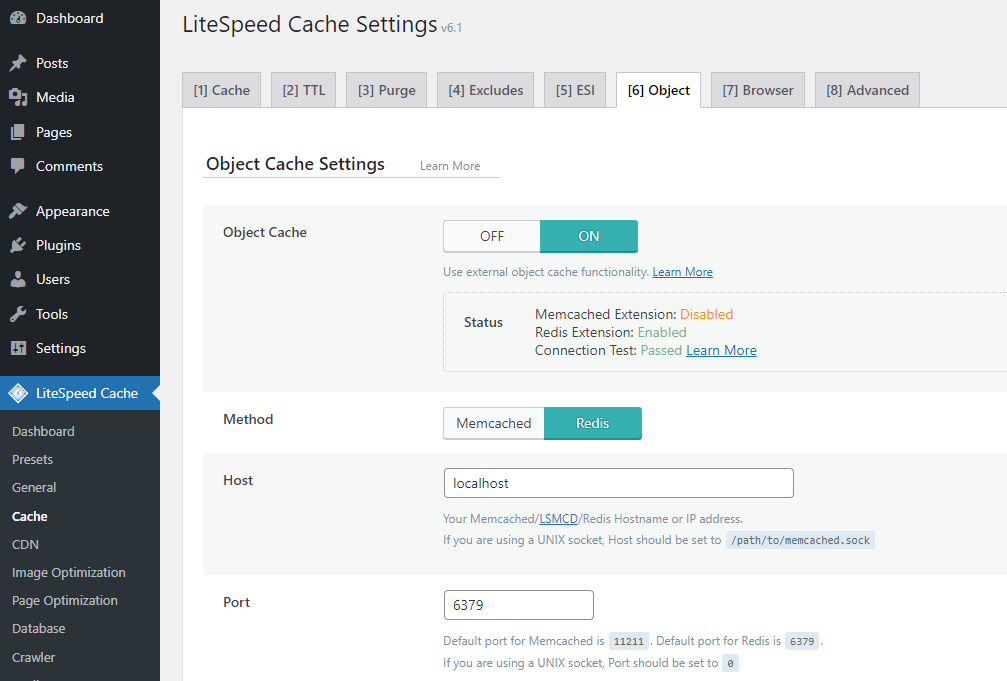Screen dimensions: 1007x681
Task: Click the LiteSpeed Cache diamond logo icon
Action: pyautogui.click(x=18, y=393)
